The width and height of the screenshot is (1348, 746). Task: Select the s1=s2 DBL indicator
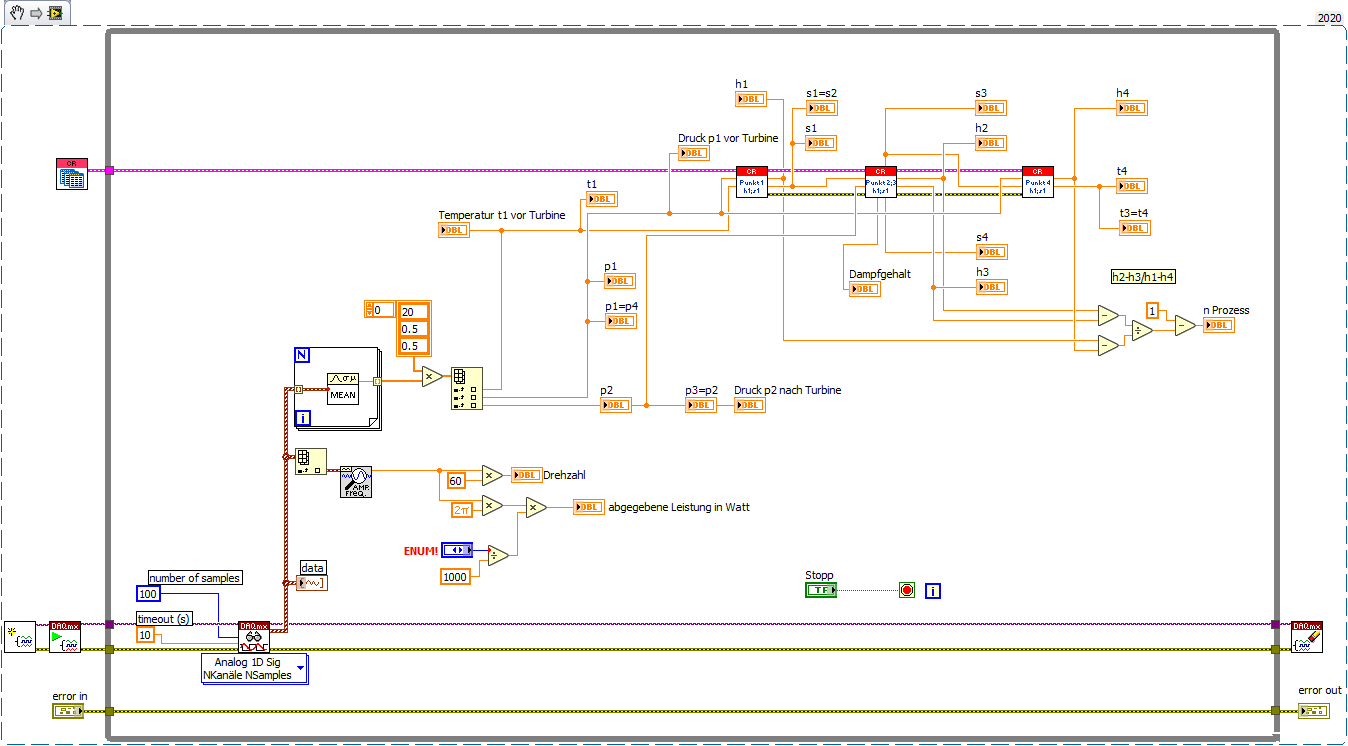click(822, 108)
